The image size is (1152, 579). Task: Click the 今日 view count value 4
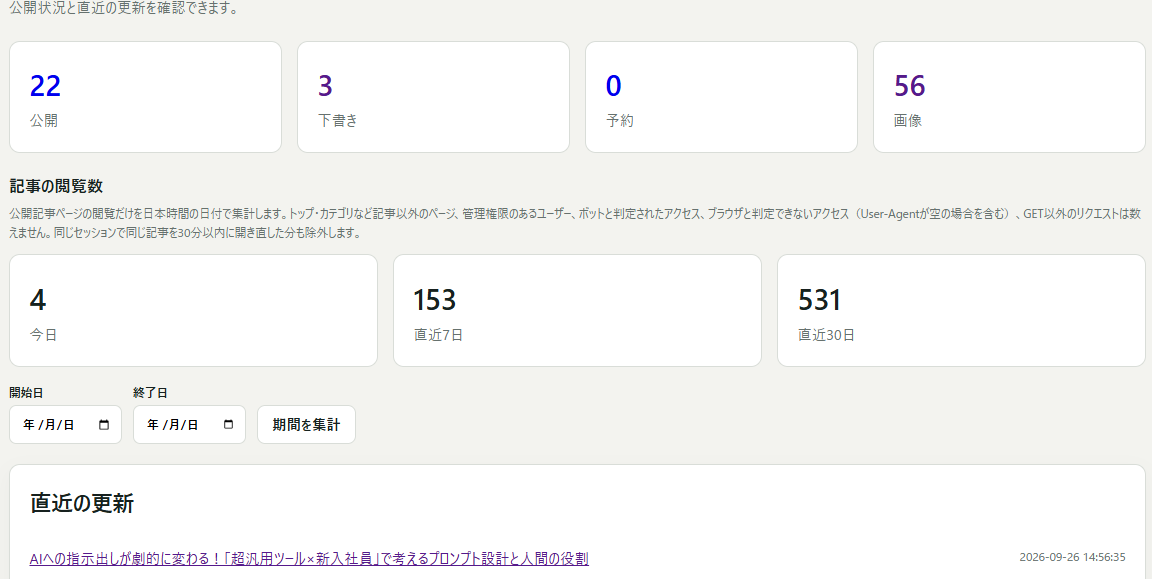[x=37, y=300]
